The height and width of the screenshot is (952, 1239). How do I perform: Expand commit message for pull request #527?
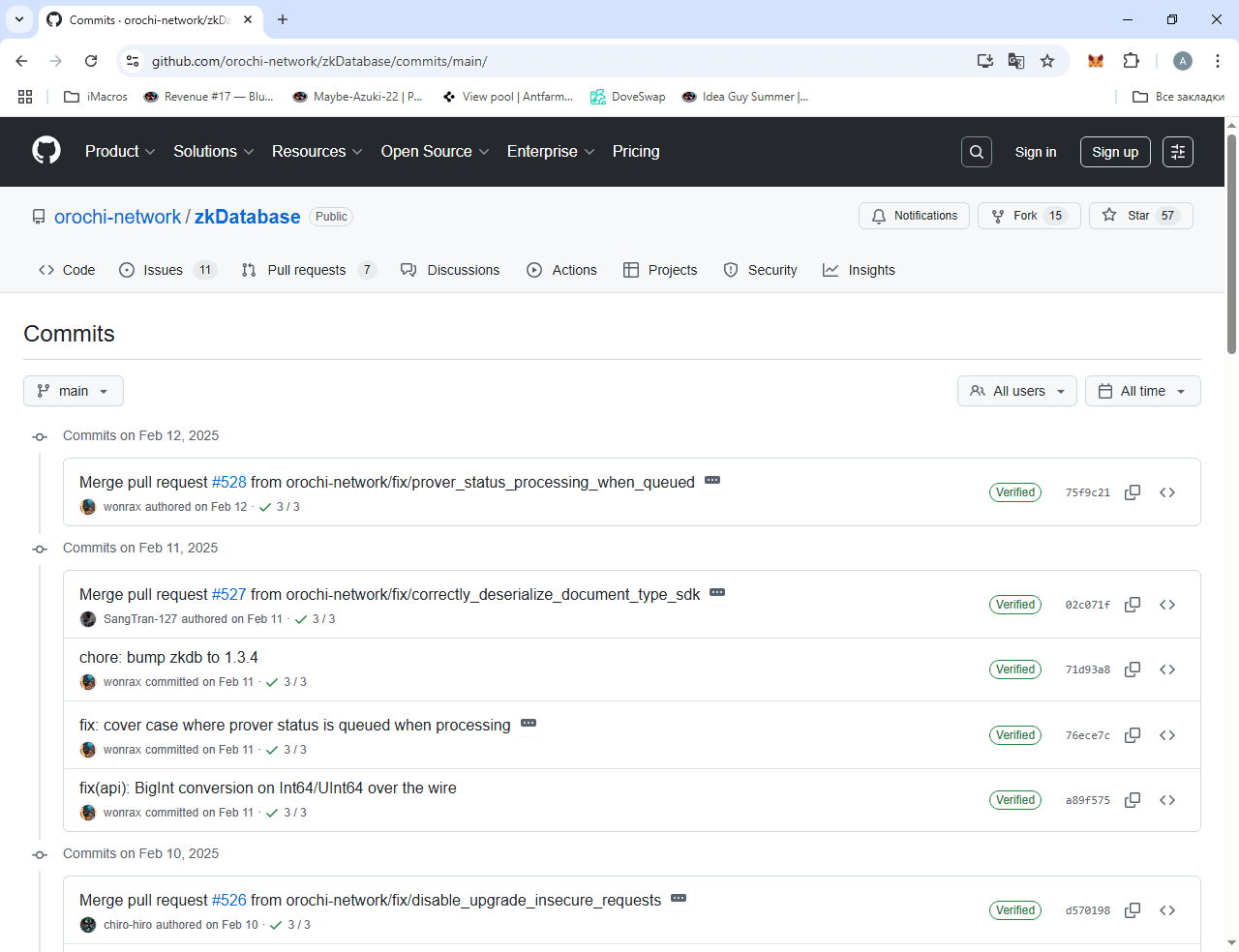click(717, 593)
